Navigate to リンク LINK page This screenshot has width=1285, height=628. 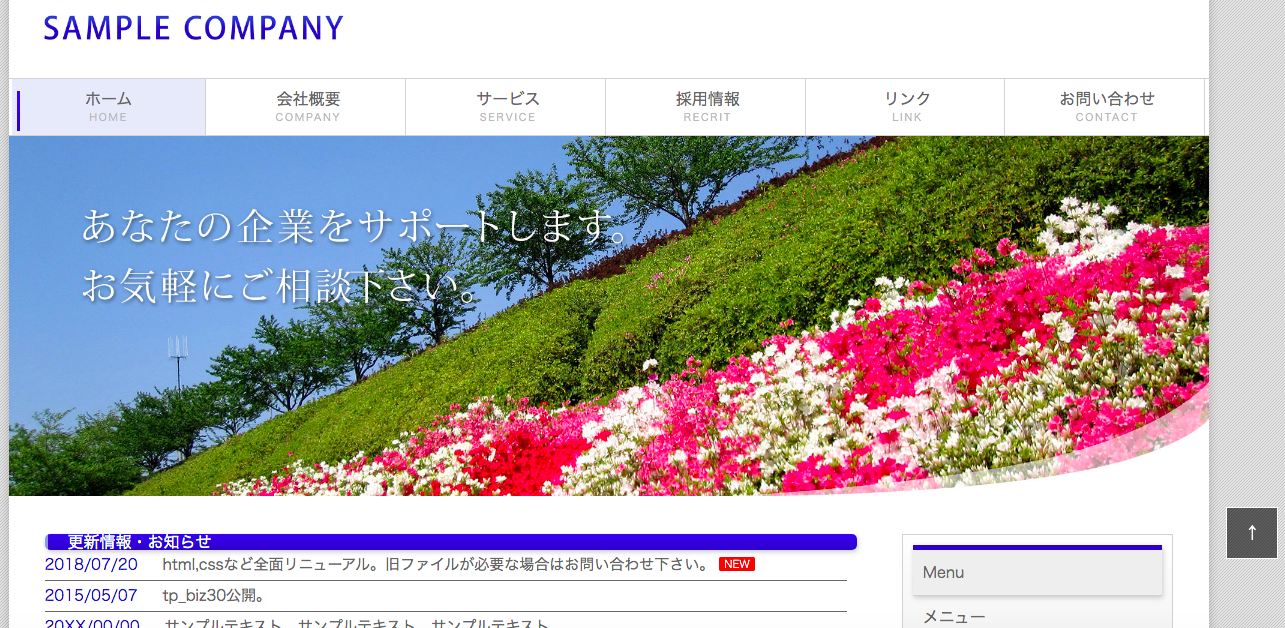[x=906, y=106]
